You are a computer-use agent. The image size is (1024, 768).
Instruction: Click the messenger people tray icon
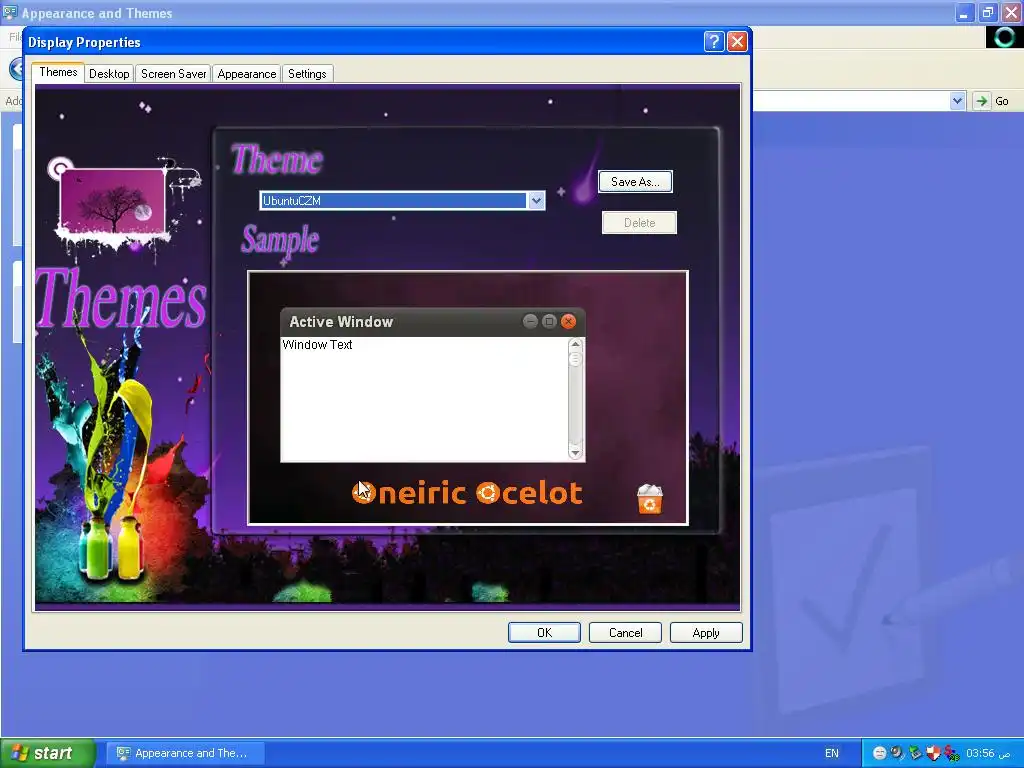pos(952,753)
